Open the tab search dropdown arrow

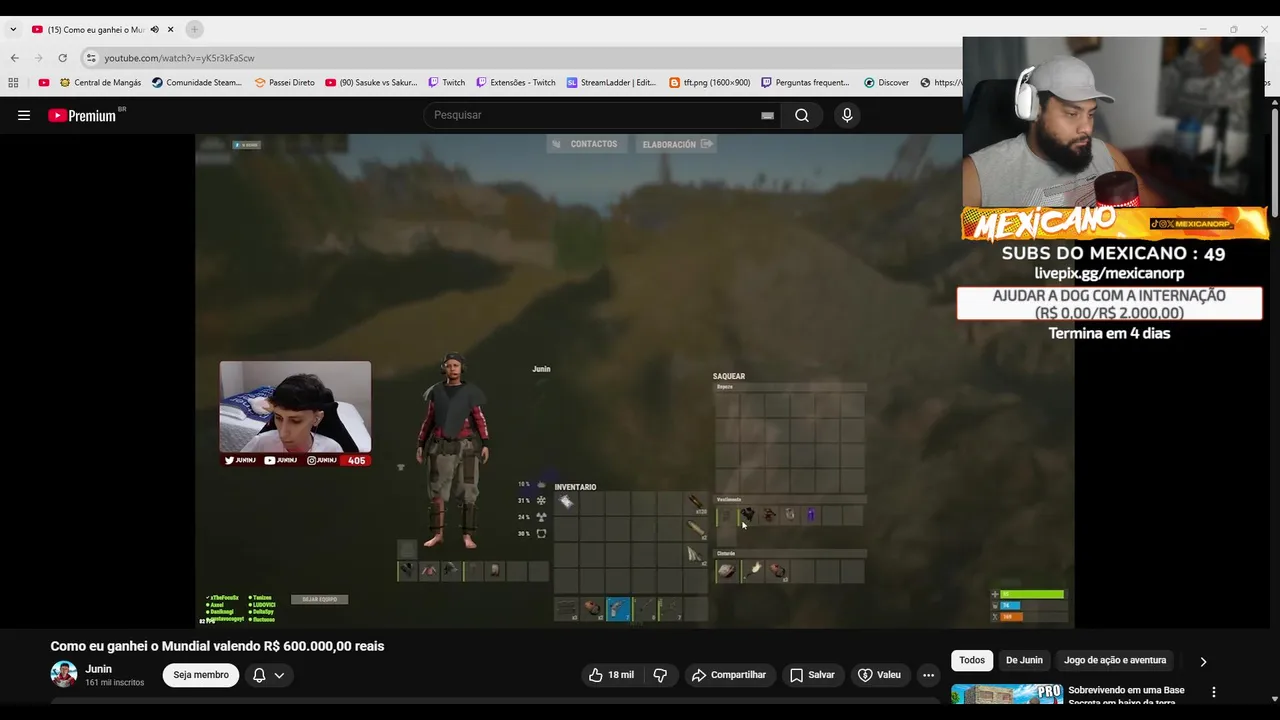pyautogui.click(x=13, y=30)
